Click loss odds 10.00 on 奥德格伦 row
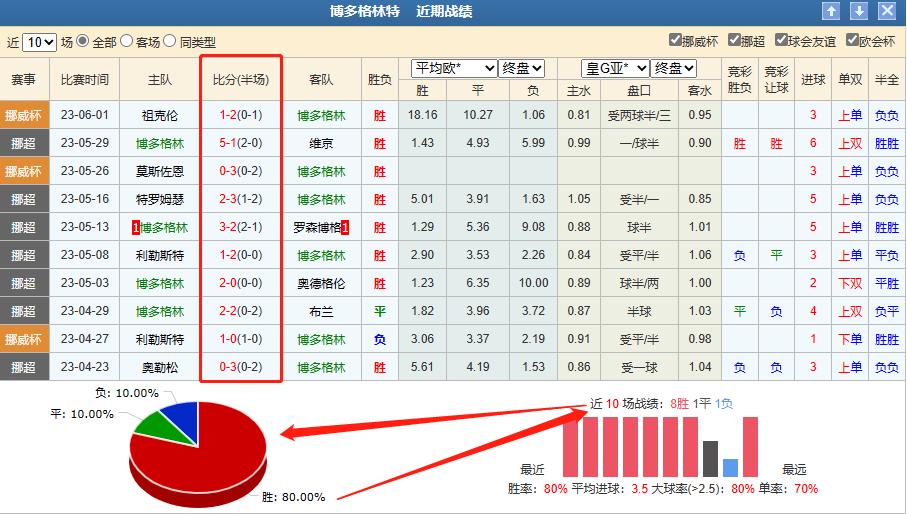 tap(533, 283)
